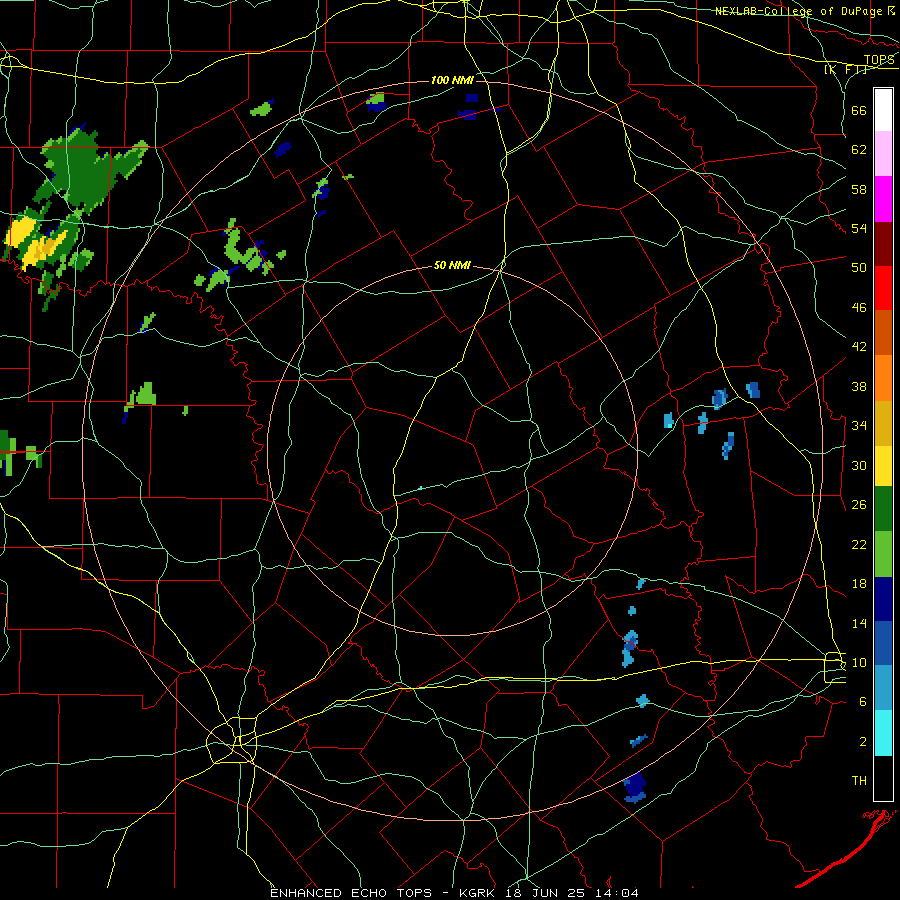Click the legend value "54"
Viewport: 900px width, 900px height.
coord(859,228)
